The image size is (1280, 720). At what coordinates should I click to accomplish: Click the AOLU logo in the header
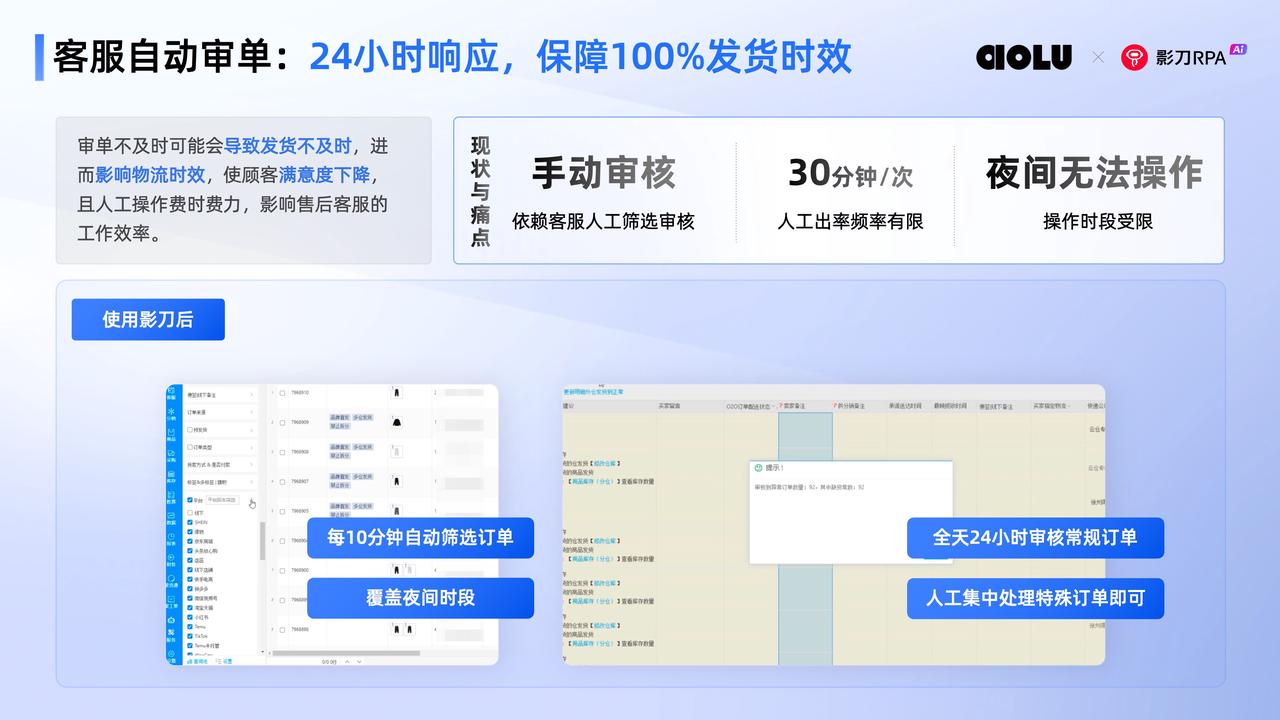[x=1023, y=57]
